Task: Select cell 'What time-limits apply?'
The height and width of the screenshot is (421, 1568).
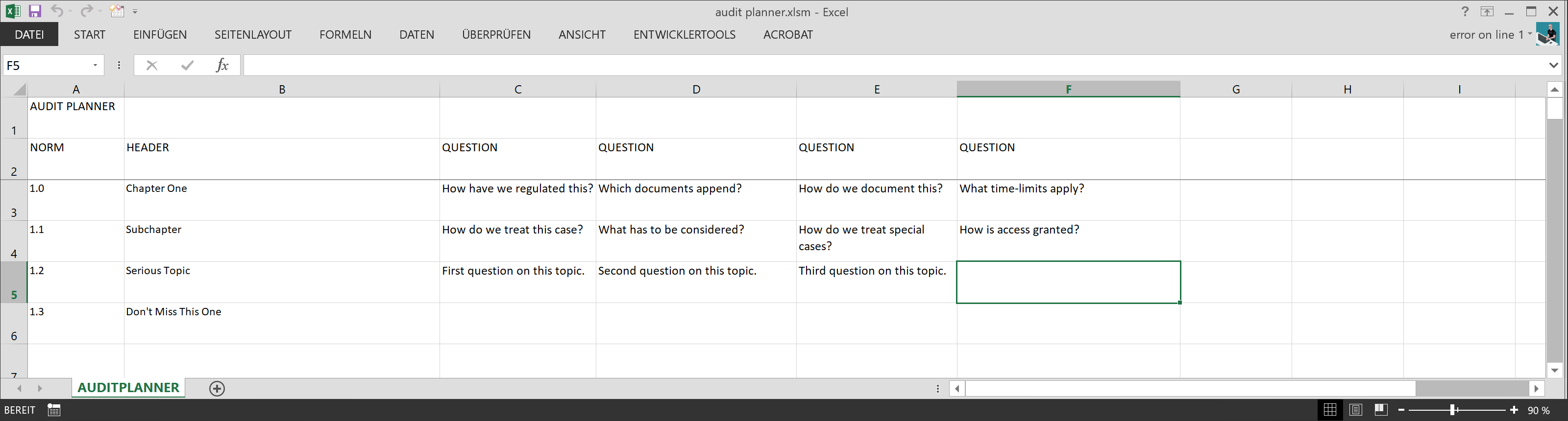Action: 1068,200
